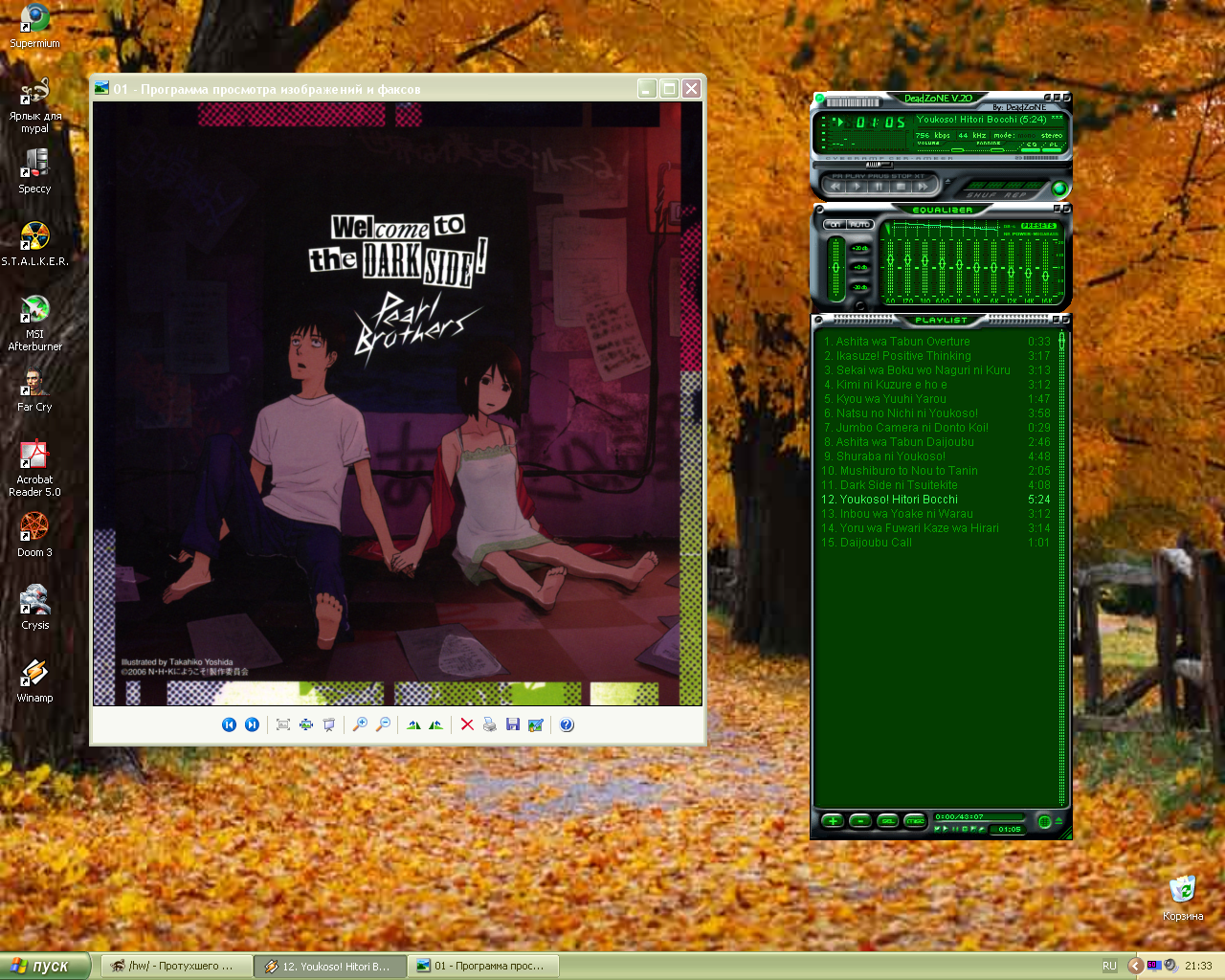This screenshot has height=980, width=1225.
Task: Switch to image viewer taskbar button
Action: [483, 967]
